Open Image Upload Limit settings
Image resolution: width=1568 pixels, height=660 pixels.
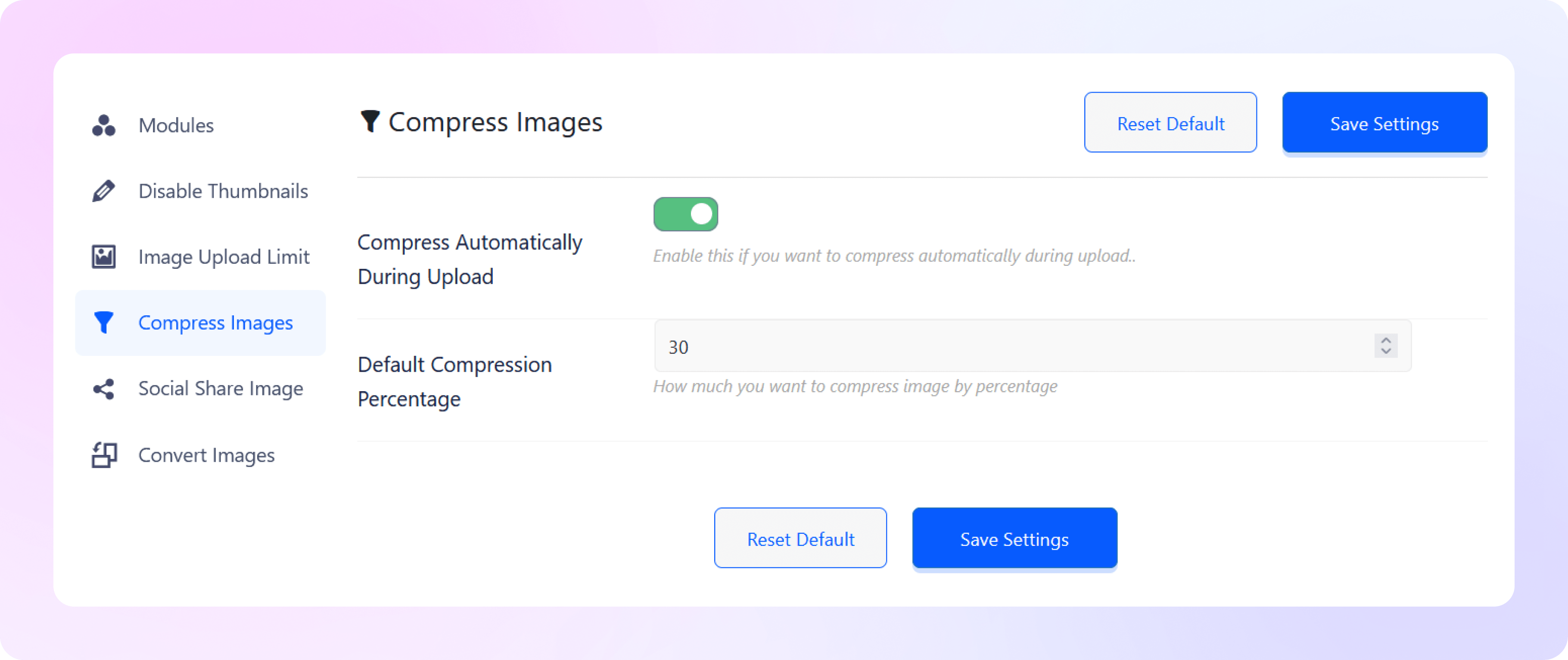200,257
